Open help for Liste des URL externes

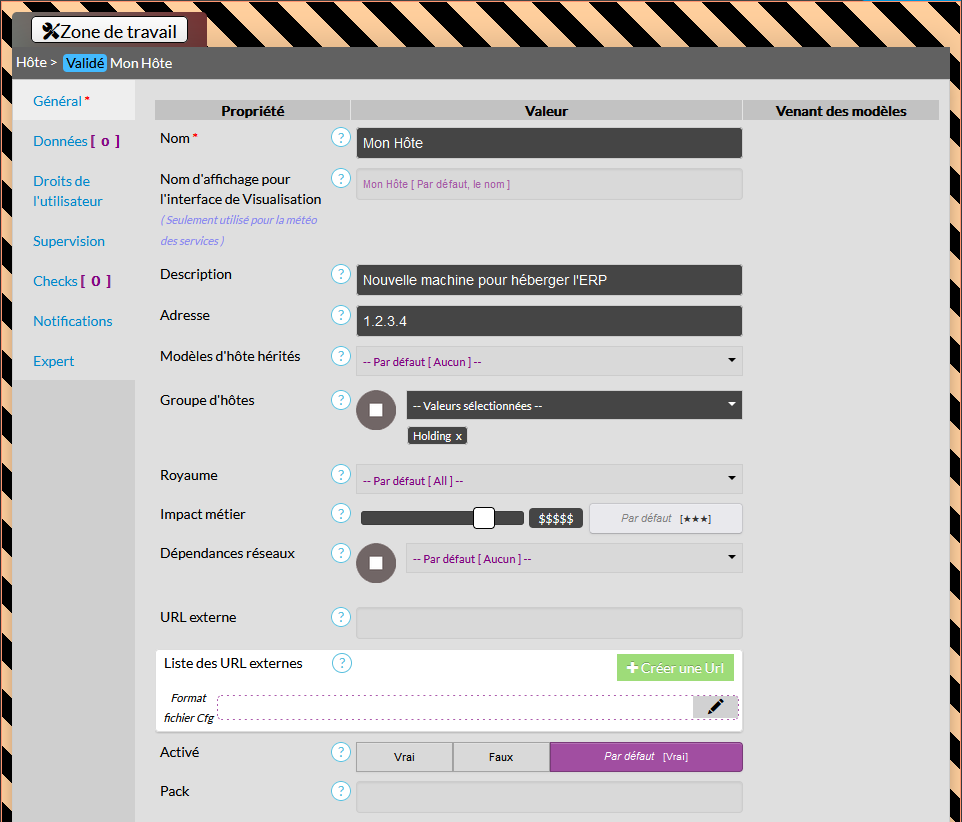(341, 663)
